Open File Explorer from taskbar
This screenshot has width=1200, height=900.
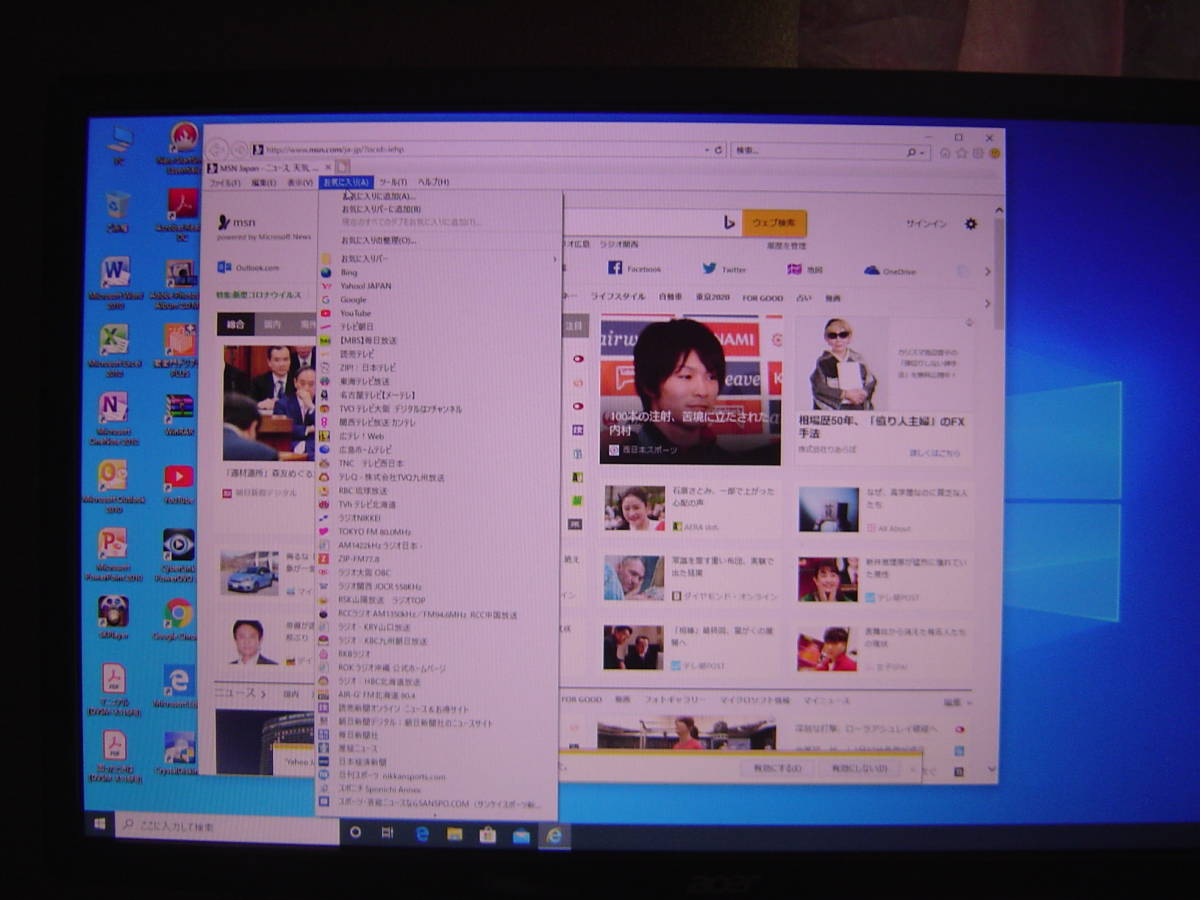[x=454, y=833]
